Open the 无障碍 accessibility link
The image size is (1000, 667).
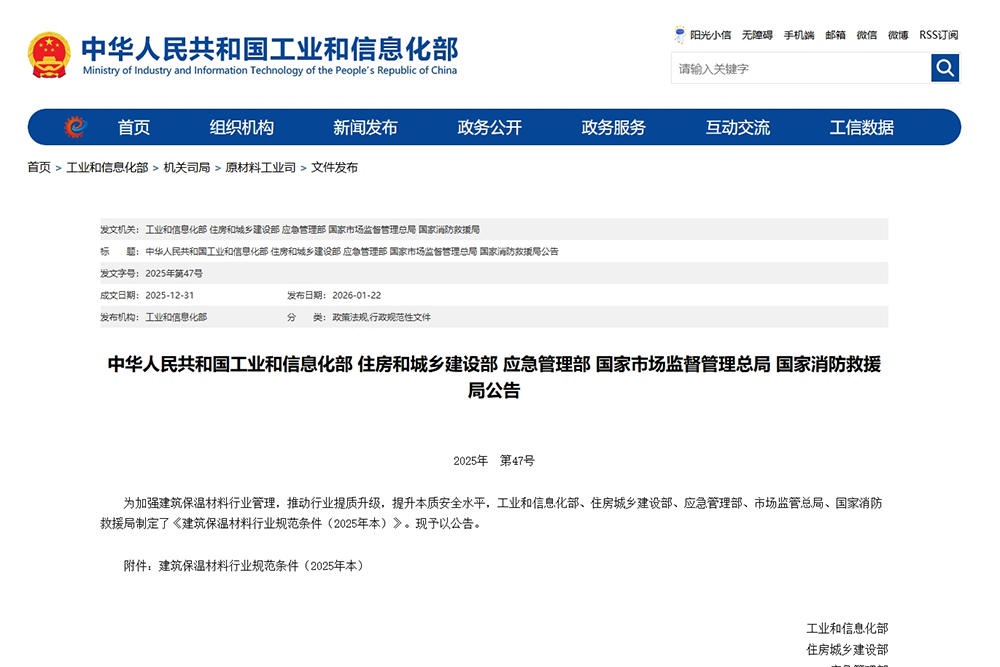click(757, 35)
